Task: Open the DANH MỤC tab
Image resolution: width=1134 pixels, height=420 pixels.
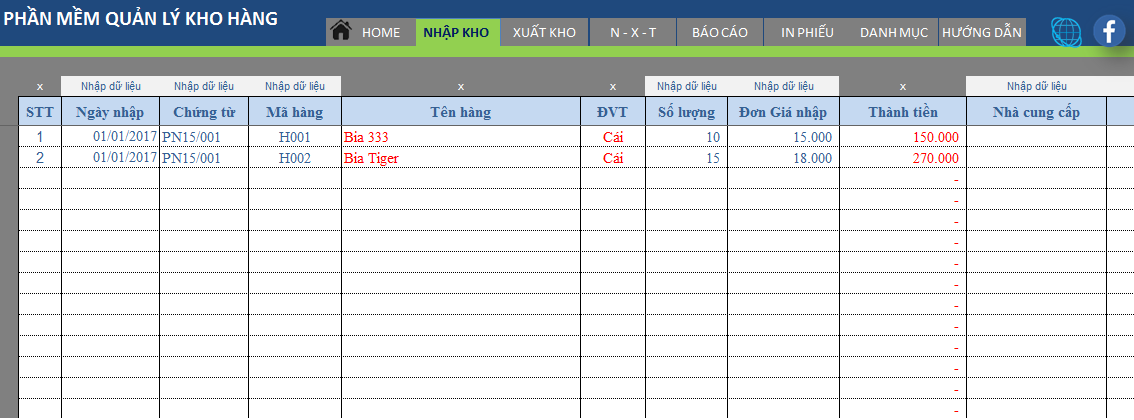Action: tap(895, 32)
